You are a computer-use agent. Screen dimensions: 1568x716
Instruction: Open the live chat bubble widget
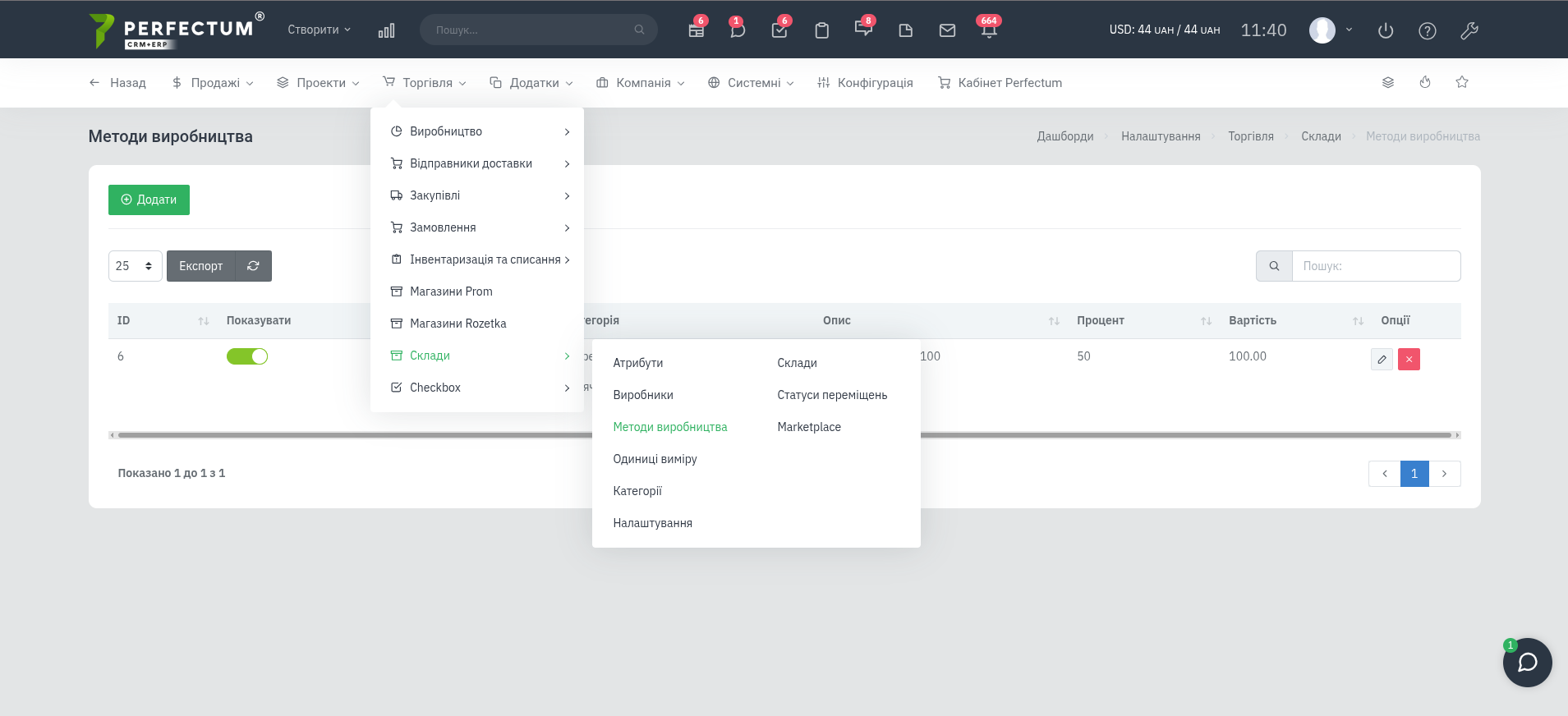tap(1527, 662)
